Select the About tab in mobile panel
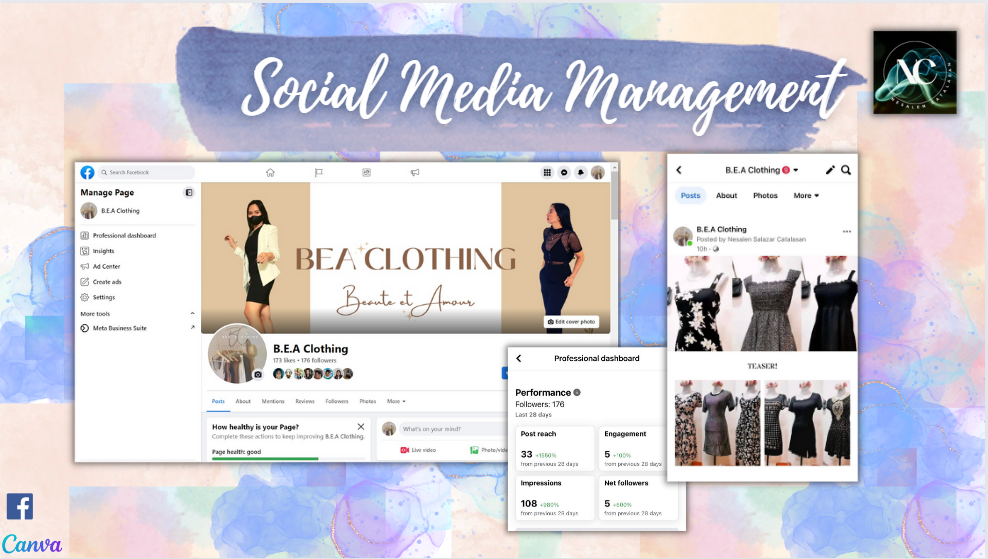The height and width of the screenshot is (559, 988). pos(727,195)
